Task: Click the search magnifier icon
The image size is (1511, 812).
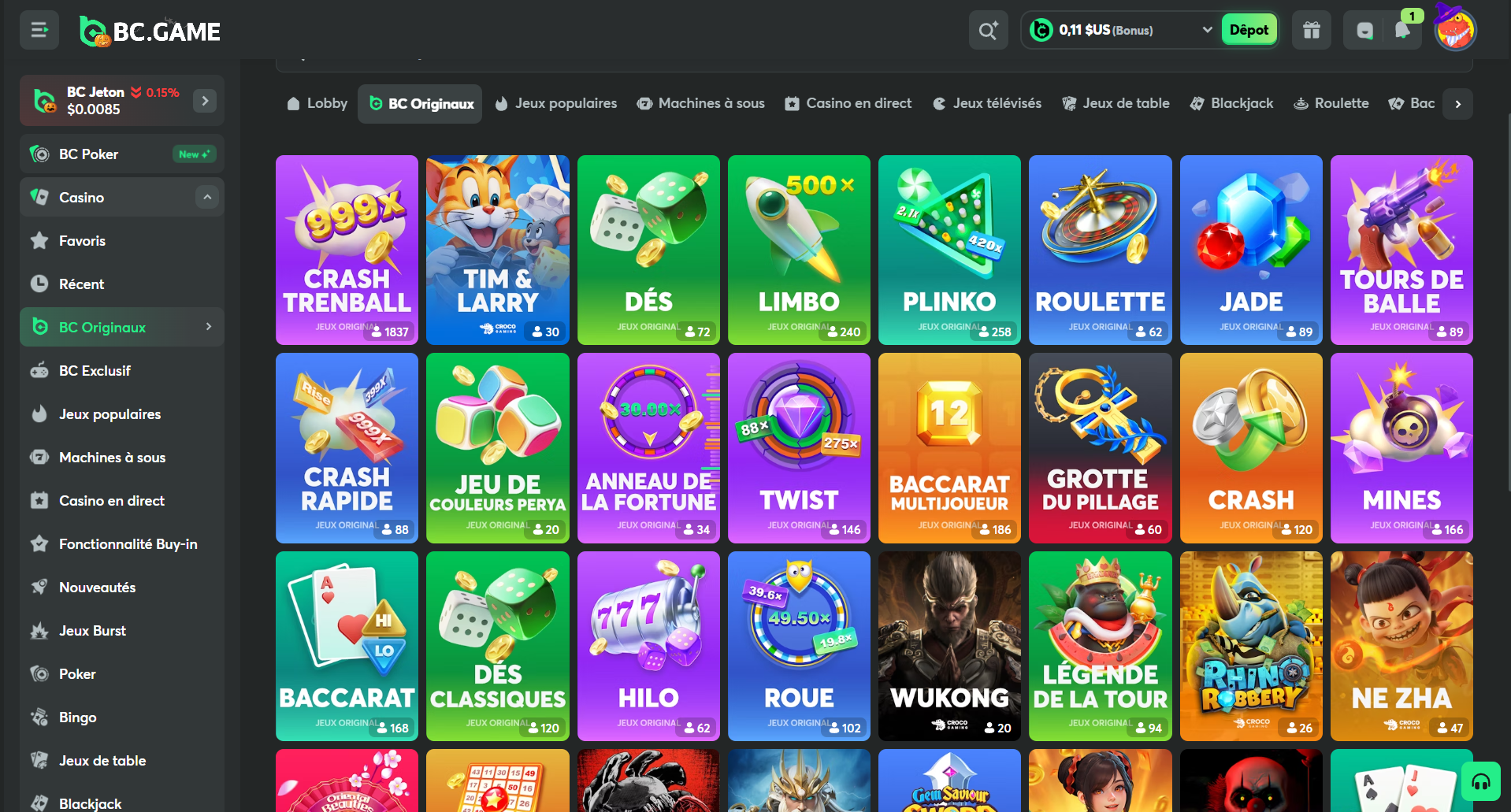Action: 988,31
